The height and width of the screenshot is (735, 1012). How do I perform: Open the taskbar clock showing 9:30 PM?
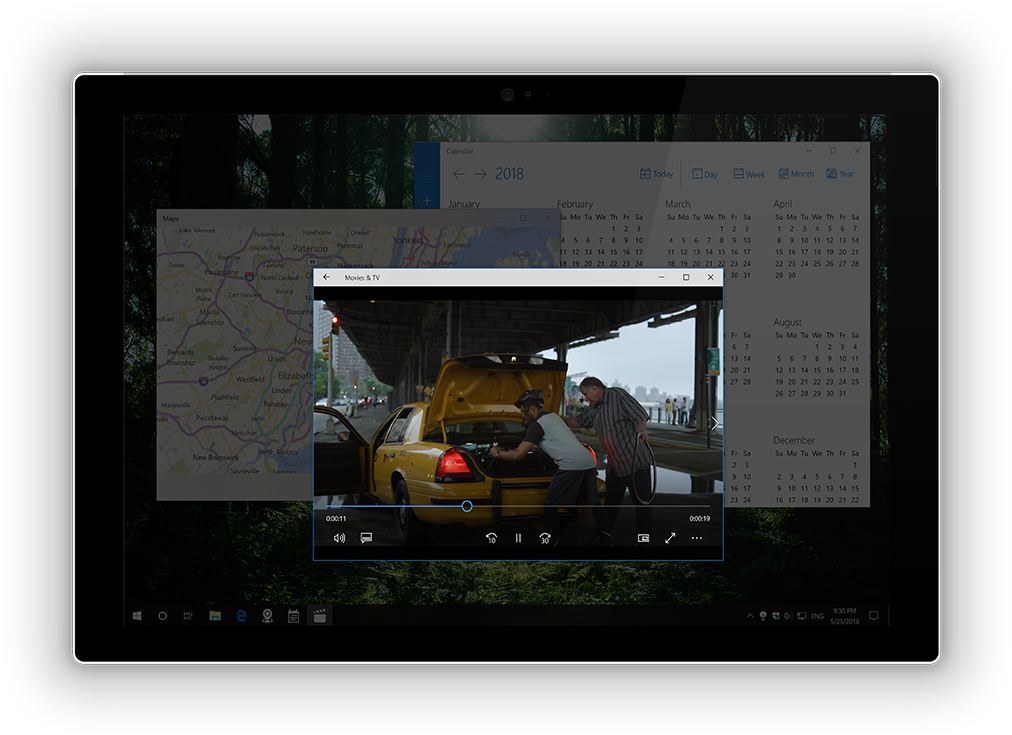845,616
